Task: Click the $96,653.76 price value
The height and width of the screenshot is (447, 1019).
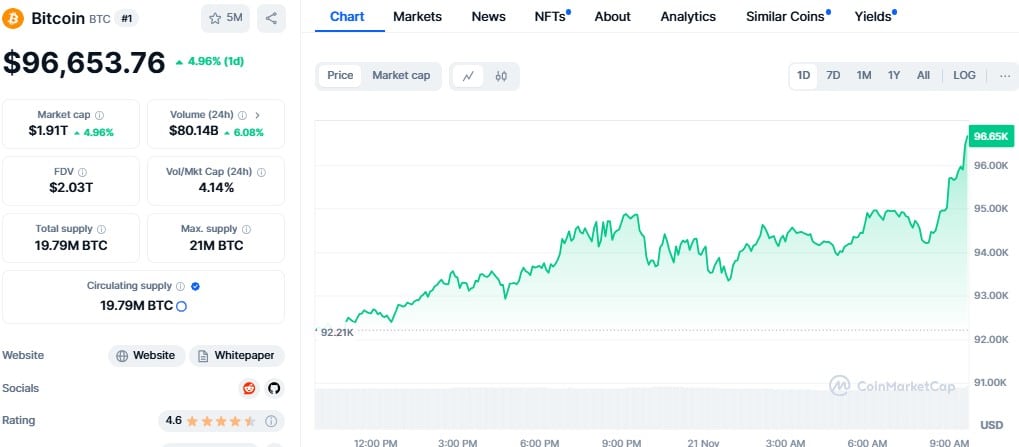Action: [x=84, y=63]
